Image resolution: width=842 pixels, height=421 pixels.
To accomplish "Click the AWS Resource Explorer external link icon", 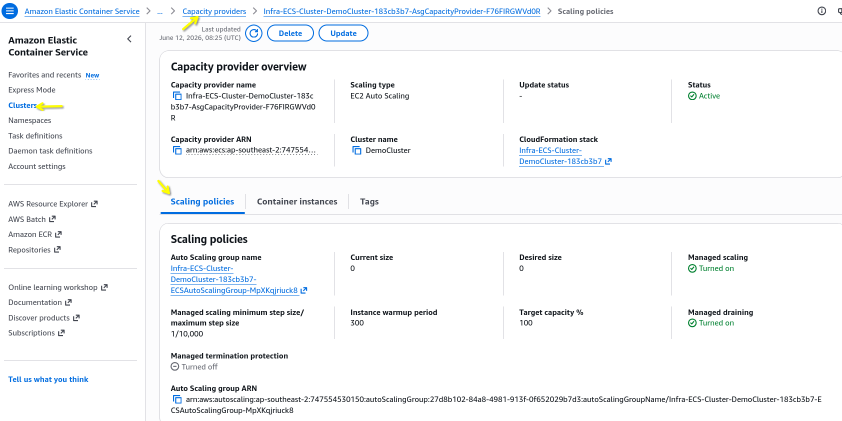I will point(95,204).
